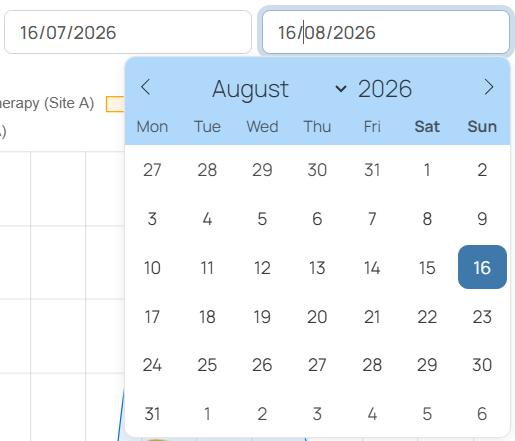Open the August month dropdown
Viewport: 515px width, 441px height.
coord(279,89)
